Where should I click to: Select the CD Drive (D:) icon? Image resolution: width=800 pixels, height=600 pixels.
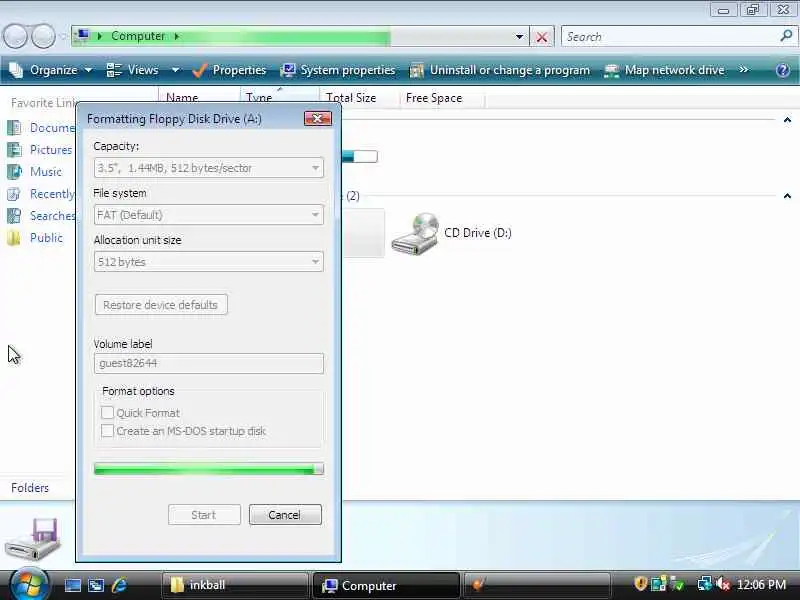click(415, 234)
